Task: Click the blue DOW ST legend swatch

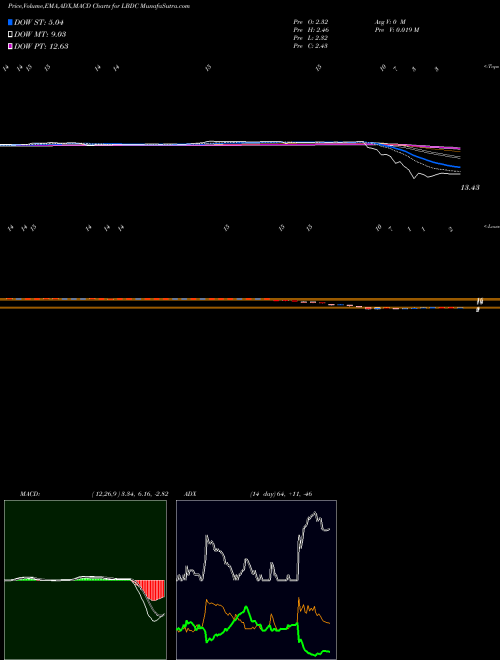Action: [10, 22]
